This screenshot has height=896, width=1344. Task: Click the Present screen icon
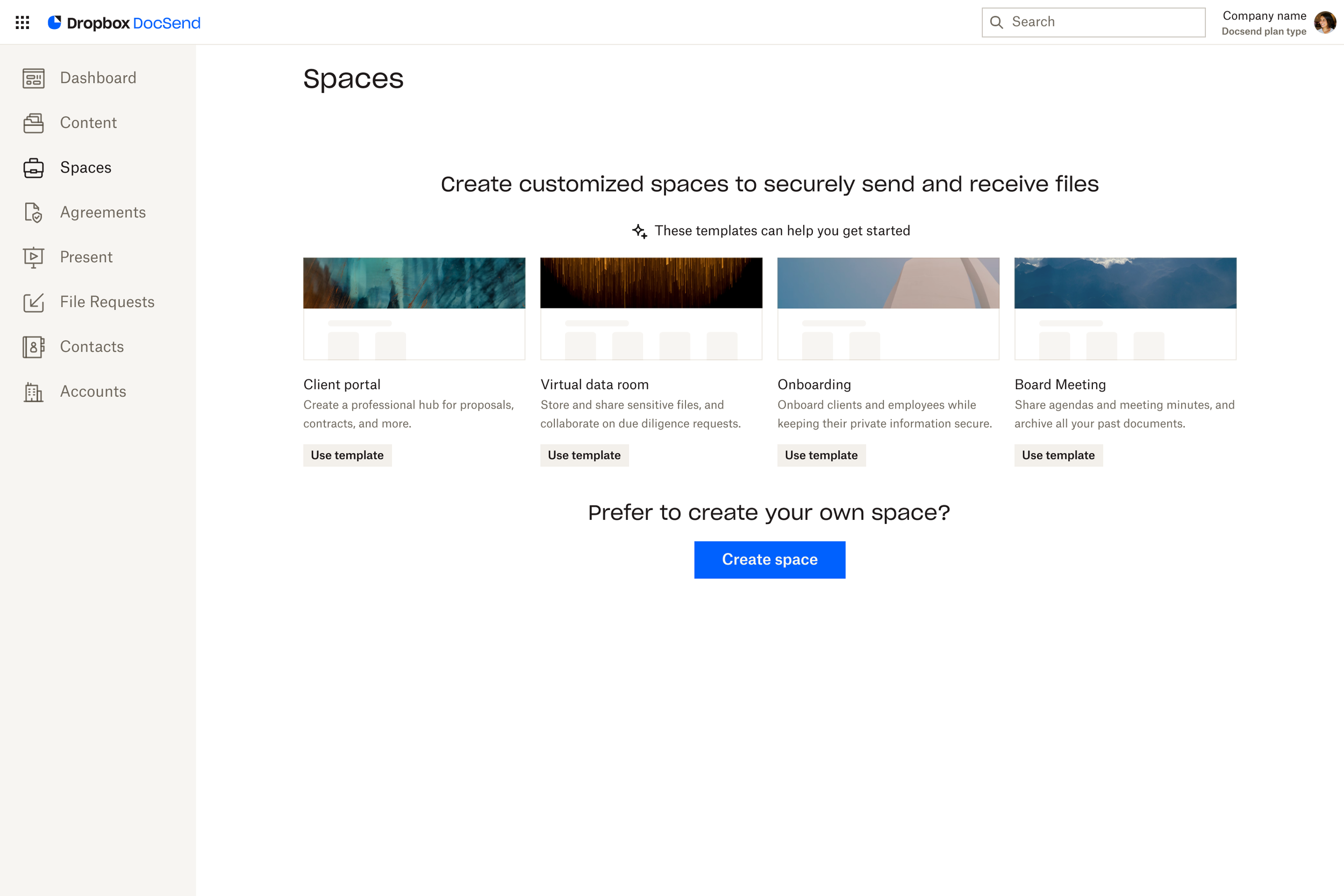[x=33, y=257]
